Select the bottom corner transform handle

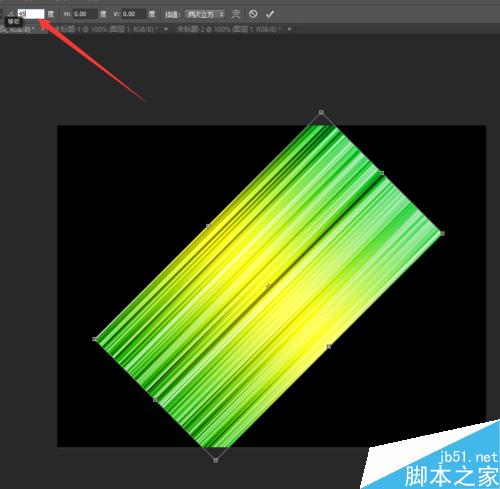point(216,460)
